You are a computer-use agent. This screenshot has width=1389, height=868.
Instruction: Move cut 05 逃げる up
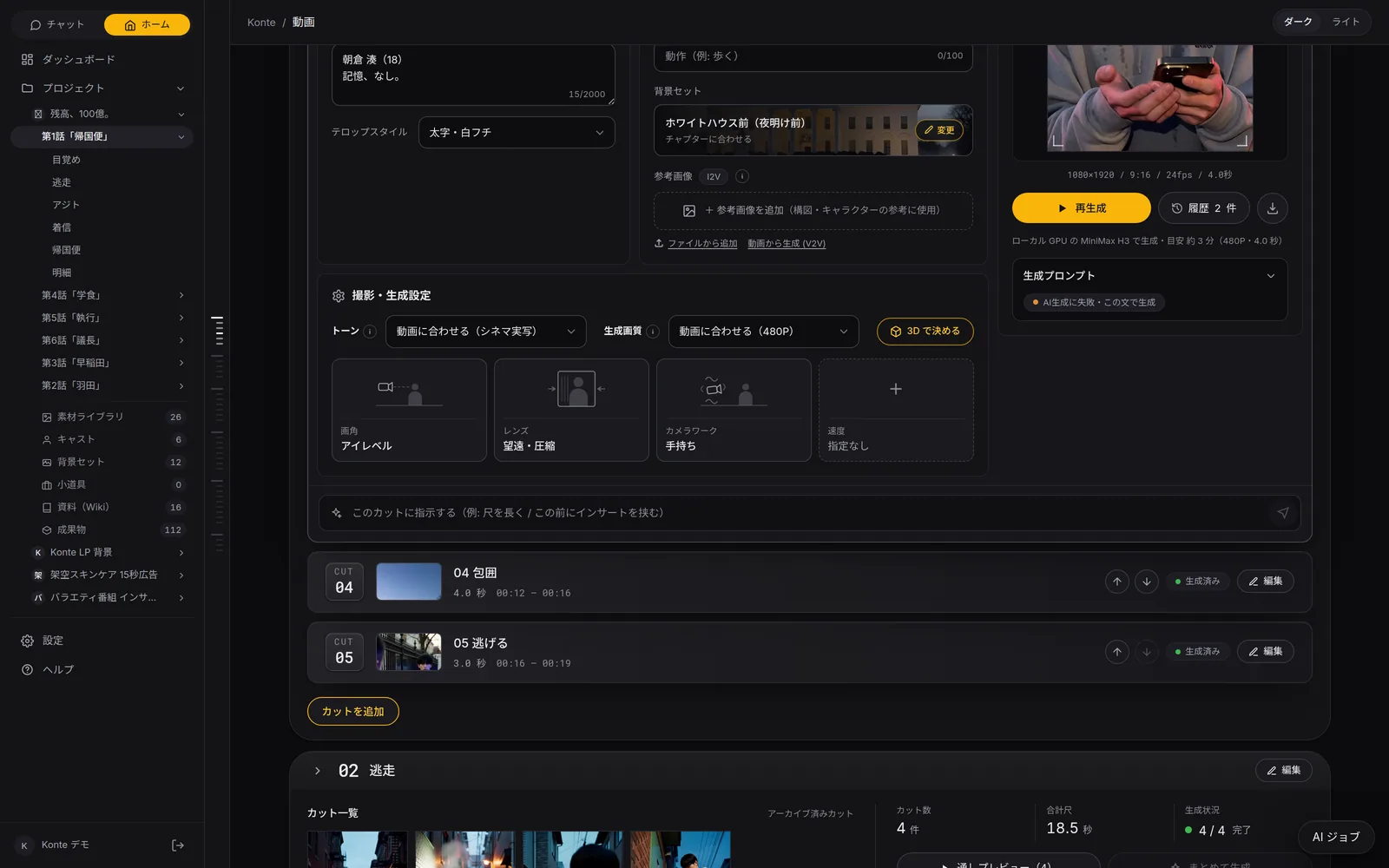click(1117, 652)
